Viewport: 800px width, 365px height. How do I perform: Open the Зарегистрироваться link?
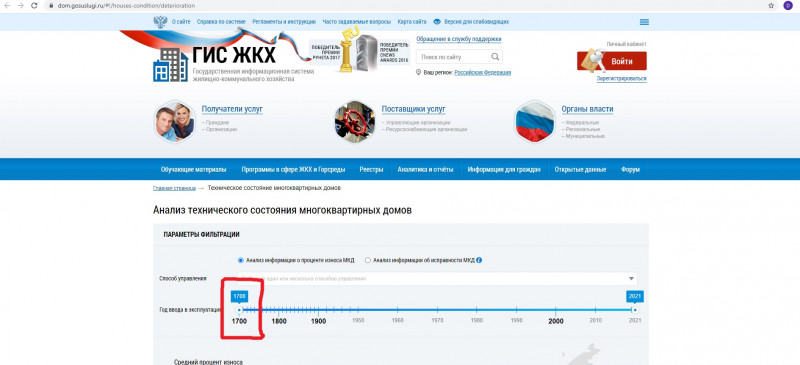click(x=621, y=79)
